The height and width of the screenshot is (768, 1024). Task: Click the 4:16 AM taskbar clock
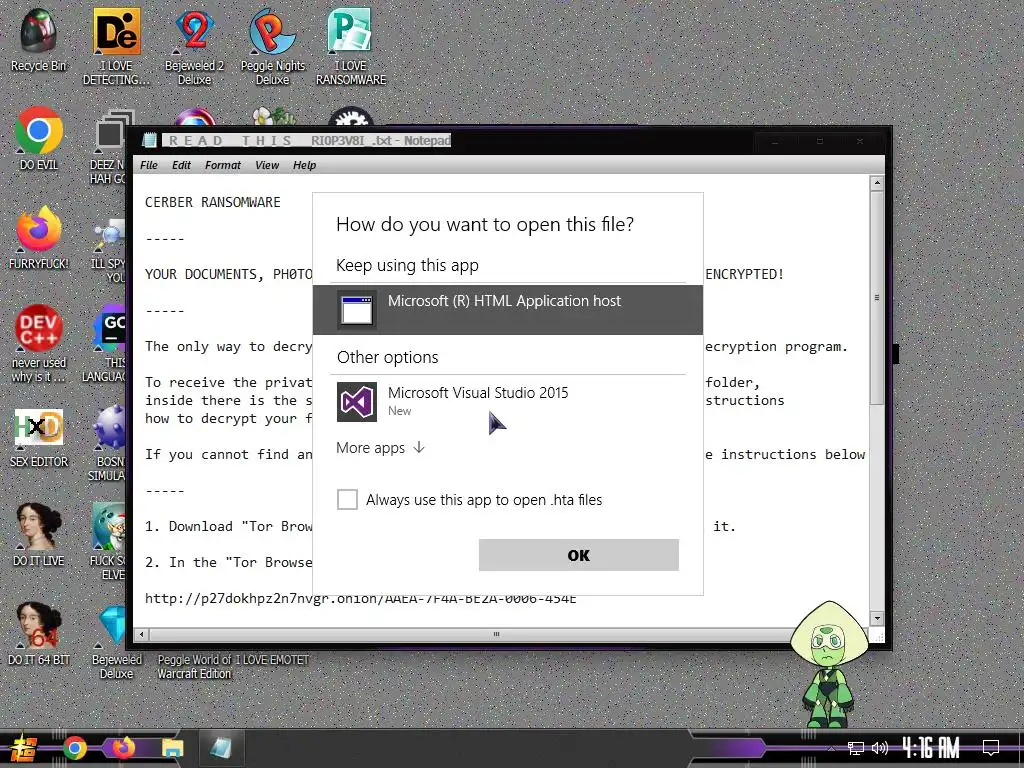931,747
